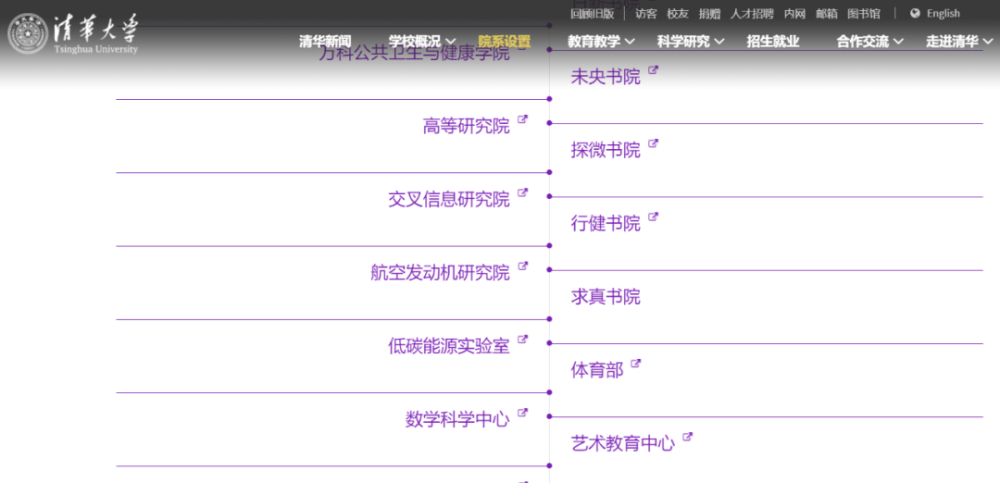Open the 人才招聘 top link

(x=752, y=13)
